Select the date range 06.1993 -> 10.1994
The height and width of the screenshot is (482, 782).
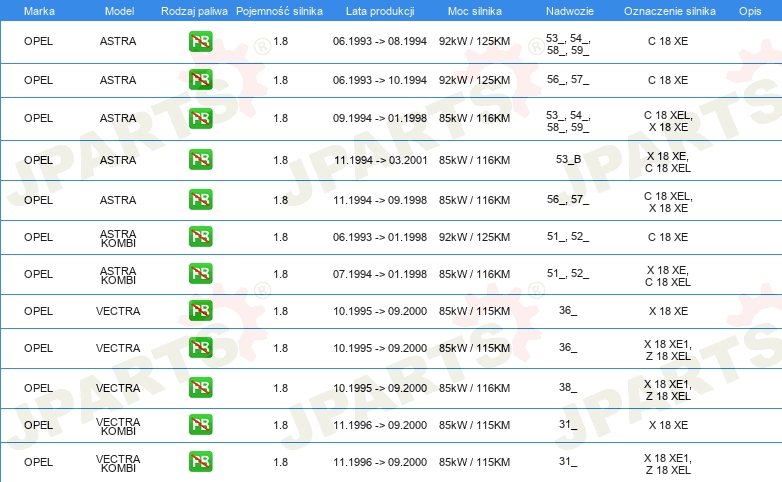(380, 80)
